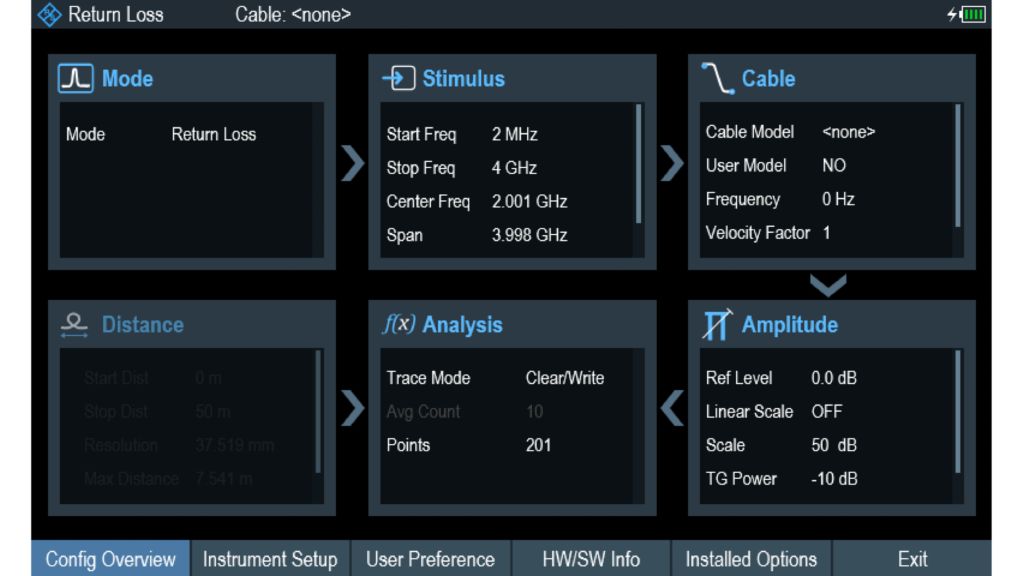Viewport: 1024px width, 576px height.
Task: Switch to the Instrument Setup tab
Action: click(270, 559)
